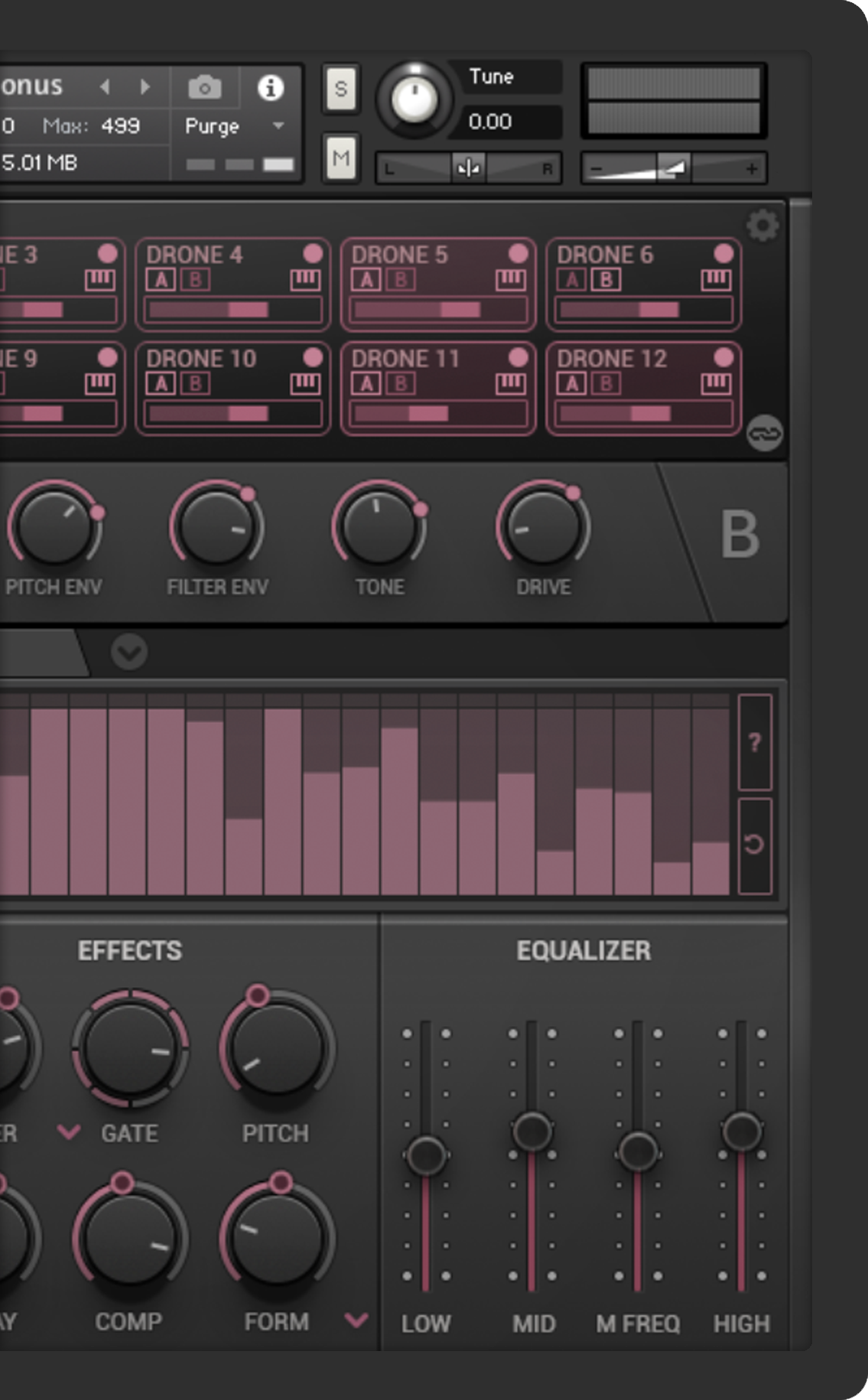Viewport: 868px width, 1400px height.
Task: Click the EQUALIZER section title
Action: [x=584, y=950]
